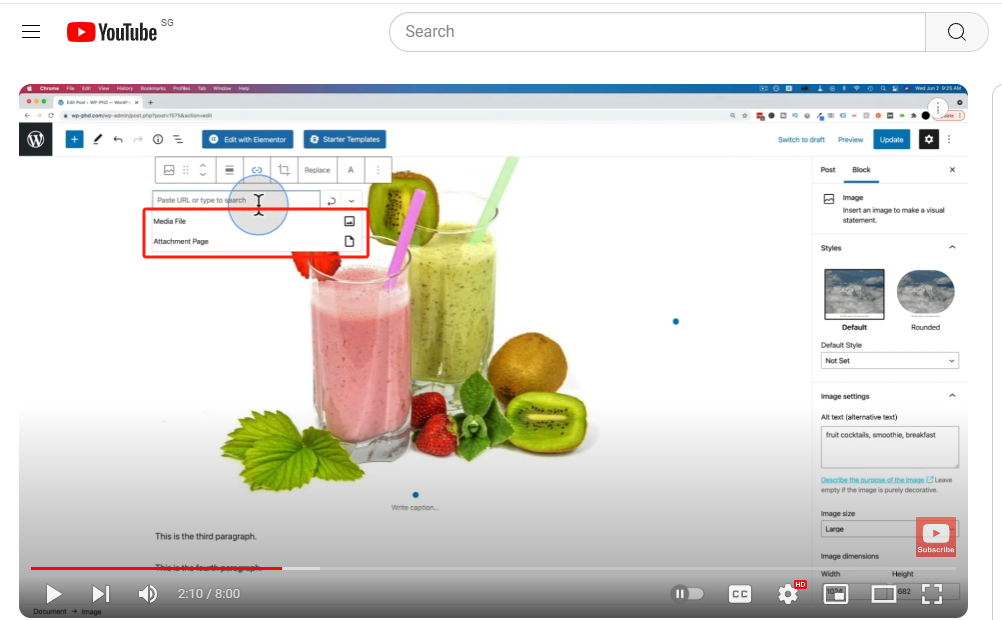Move the block up with the arrow

coord(203,166)
